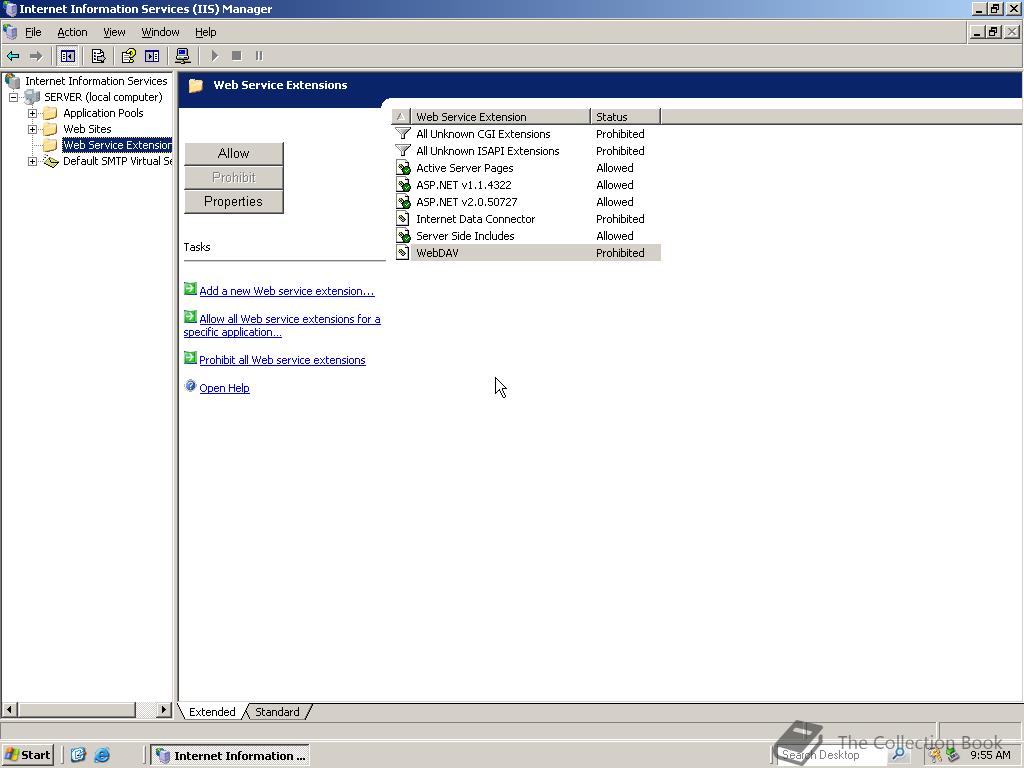This screenshot has height=768, width=1024.
Task: Click the Prohibited status of the WebDAV row
Action: (620, 253)
